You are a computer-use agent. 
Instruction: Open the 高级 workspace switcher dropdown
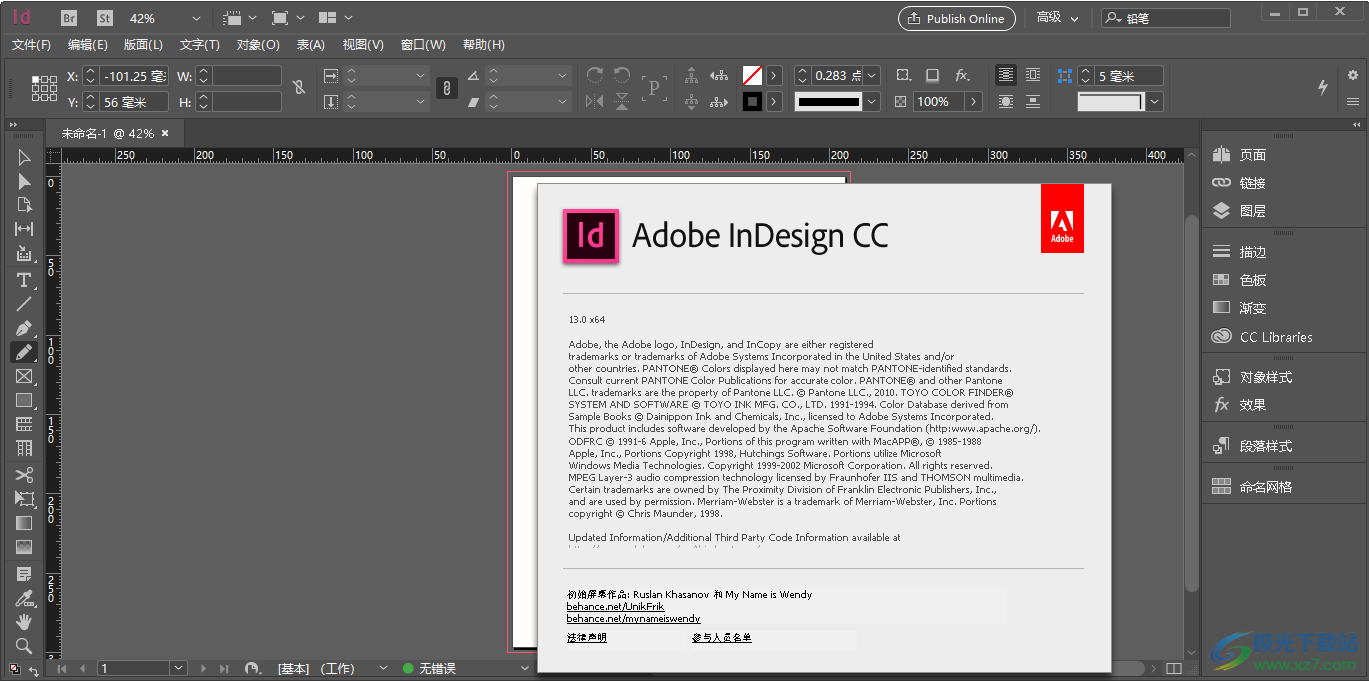[1056, 17]
